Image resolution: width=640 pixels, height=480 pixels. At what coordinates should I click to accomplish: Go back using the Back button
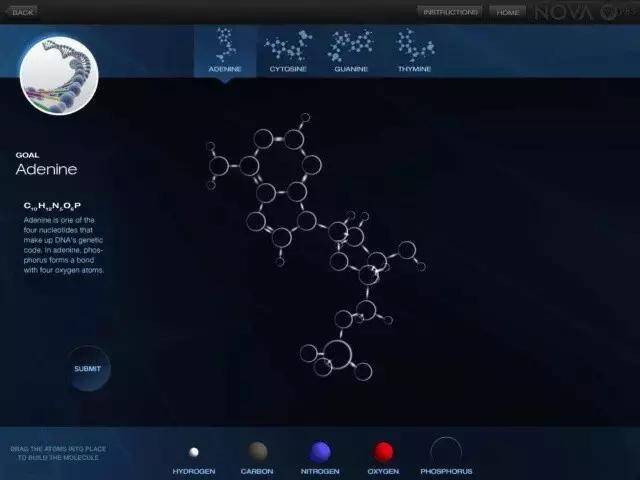click(x=21, y=12)
